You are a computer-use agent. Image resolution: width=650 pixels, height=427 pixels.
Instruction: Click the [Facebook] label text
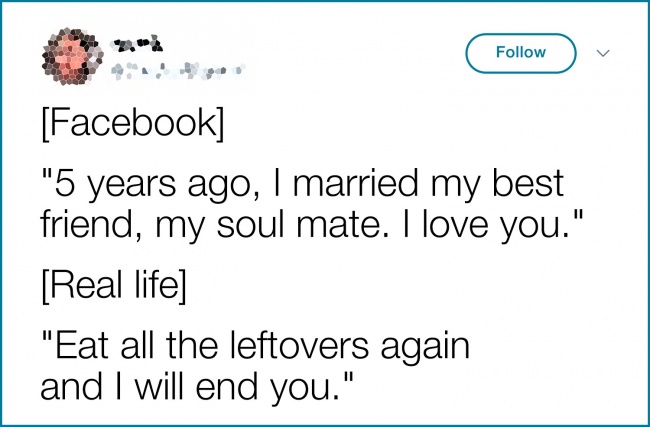tap(133, 128)
